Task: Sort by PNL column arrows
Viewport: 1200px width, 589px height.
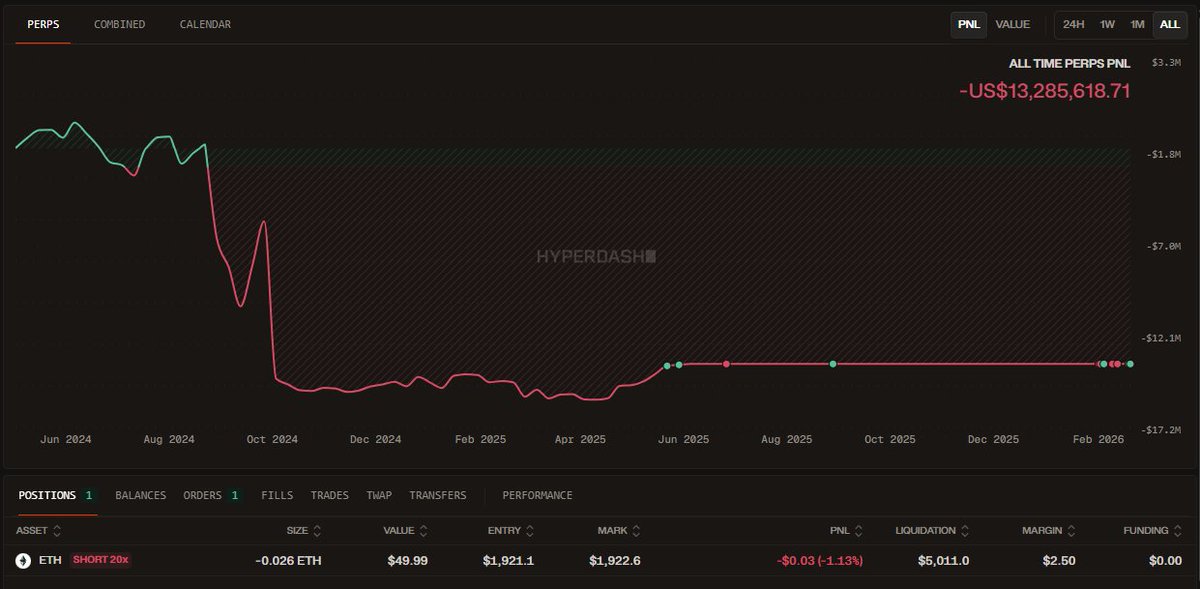Action: pyautogui.click(x=859, y=531)
